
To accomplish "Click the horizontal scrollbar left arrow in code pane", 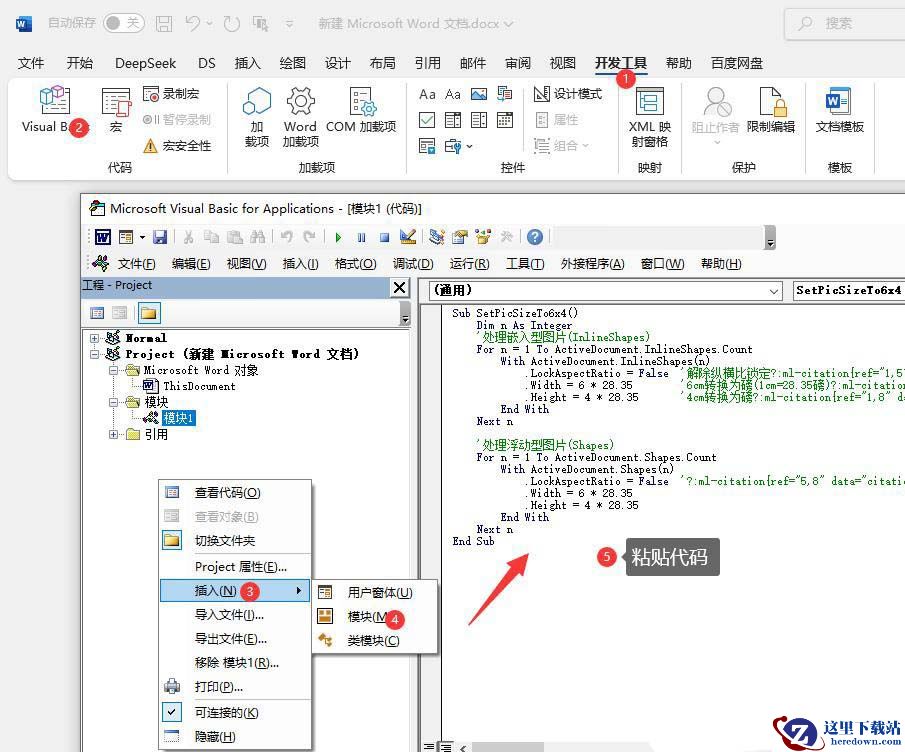I will [x=462, y=747].
